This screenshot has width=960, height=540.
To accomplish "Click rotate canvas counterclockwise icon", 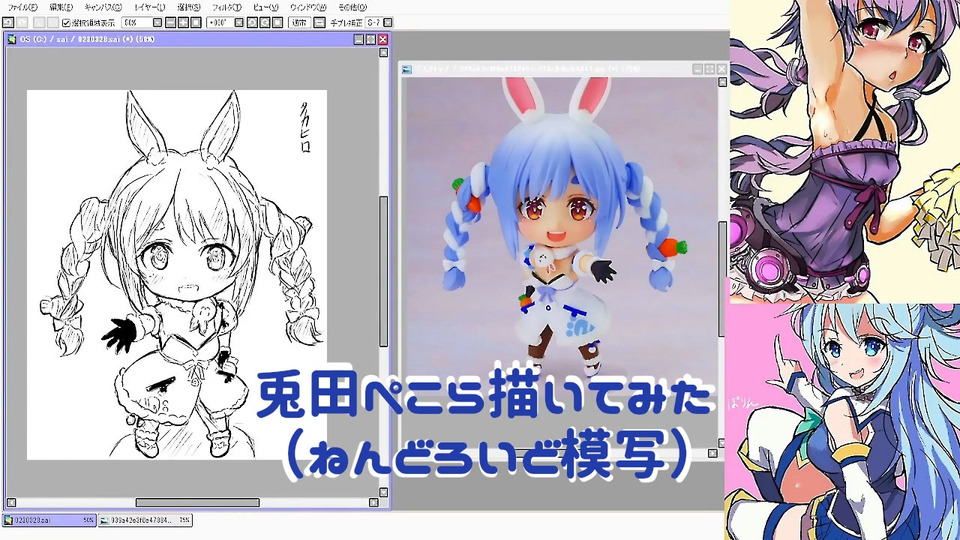I will pos(252,23).
